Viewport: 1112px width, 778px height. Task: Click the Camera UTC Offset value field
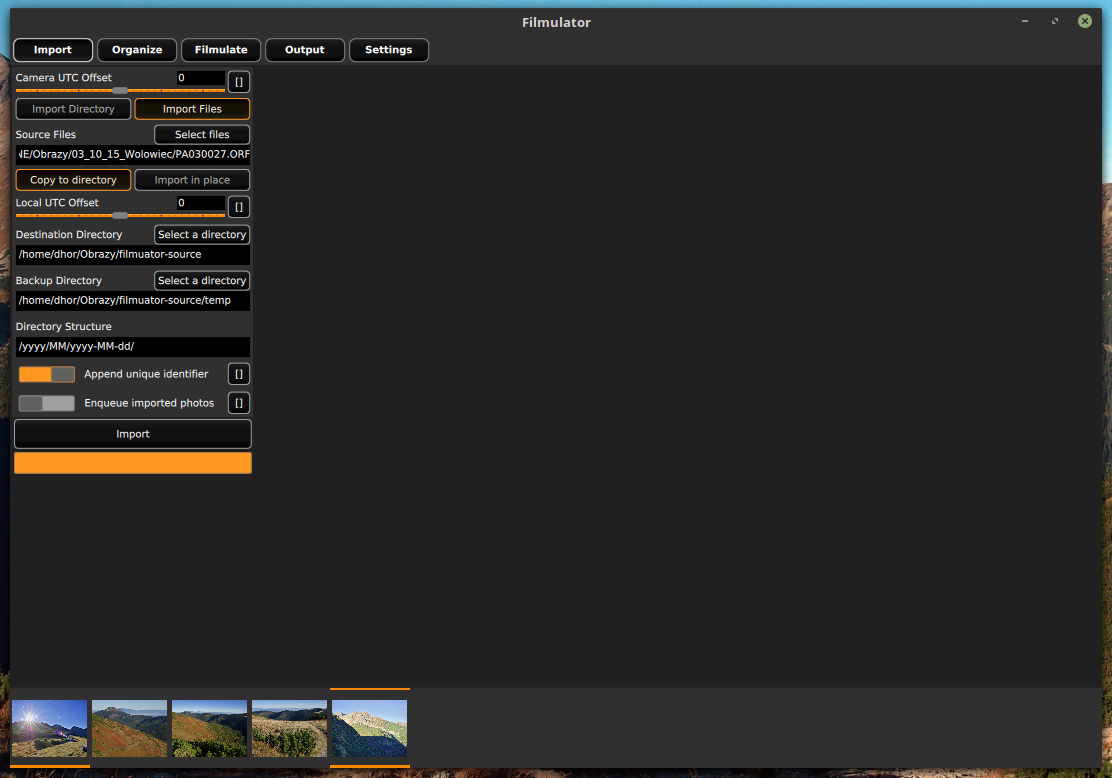(201, 78)
